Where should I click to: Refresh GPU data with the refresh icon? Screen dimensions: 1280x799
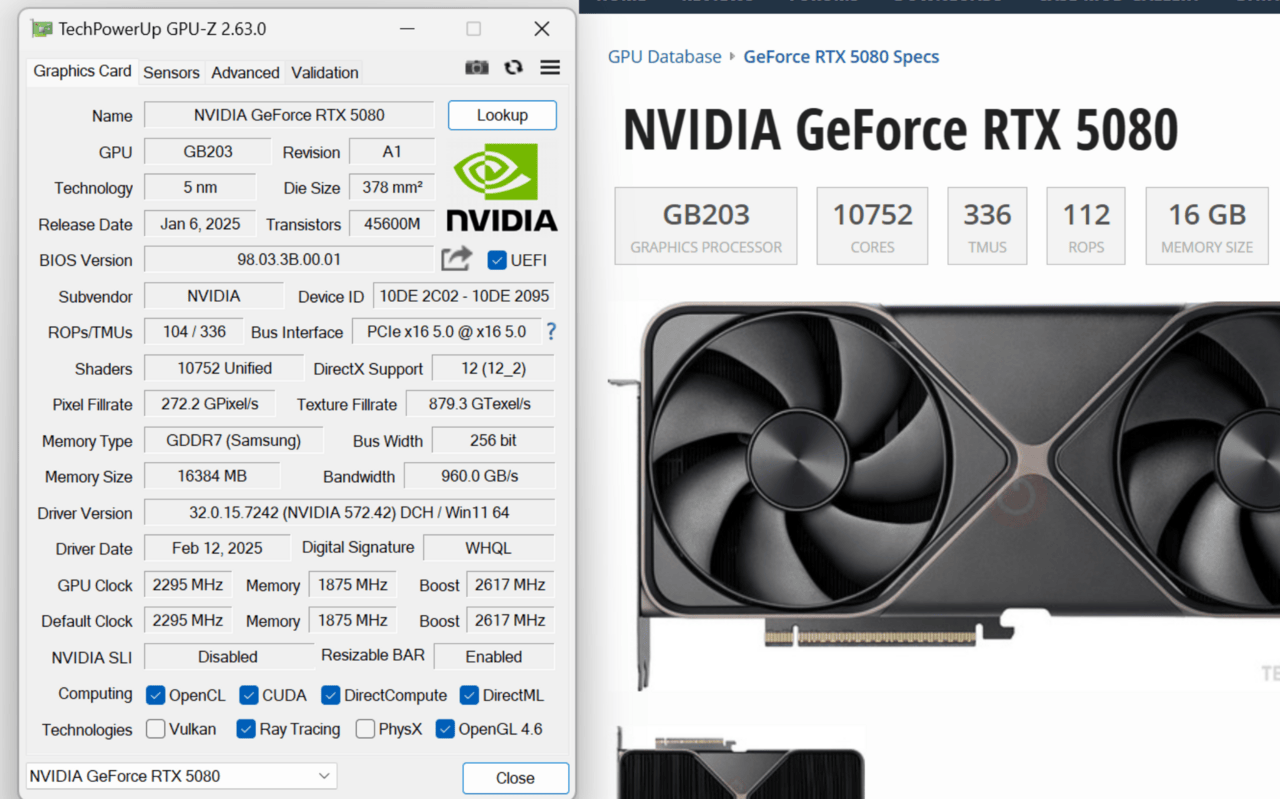coord(513,67)
